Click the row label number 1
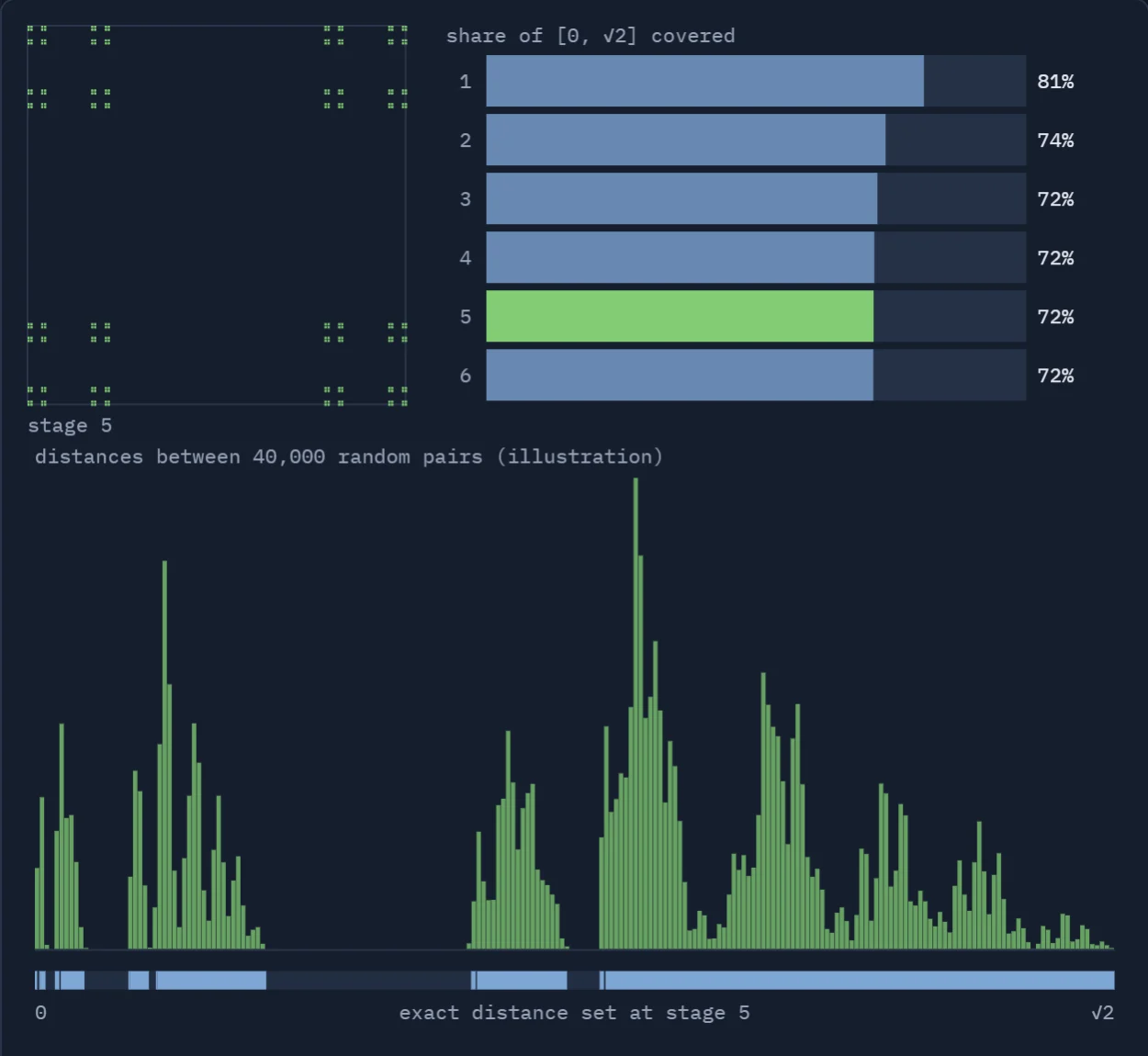 [466, 82]
